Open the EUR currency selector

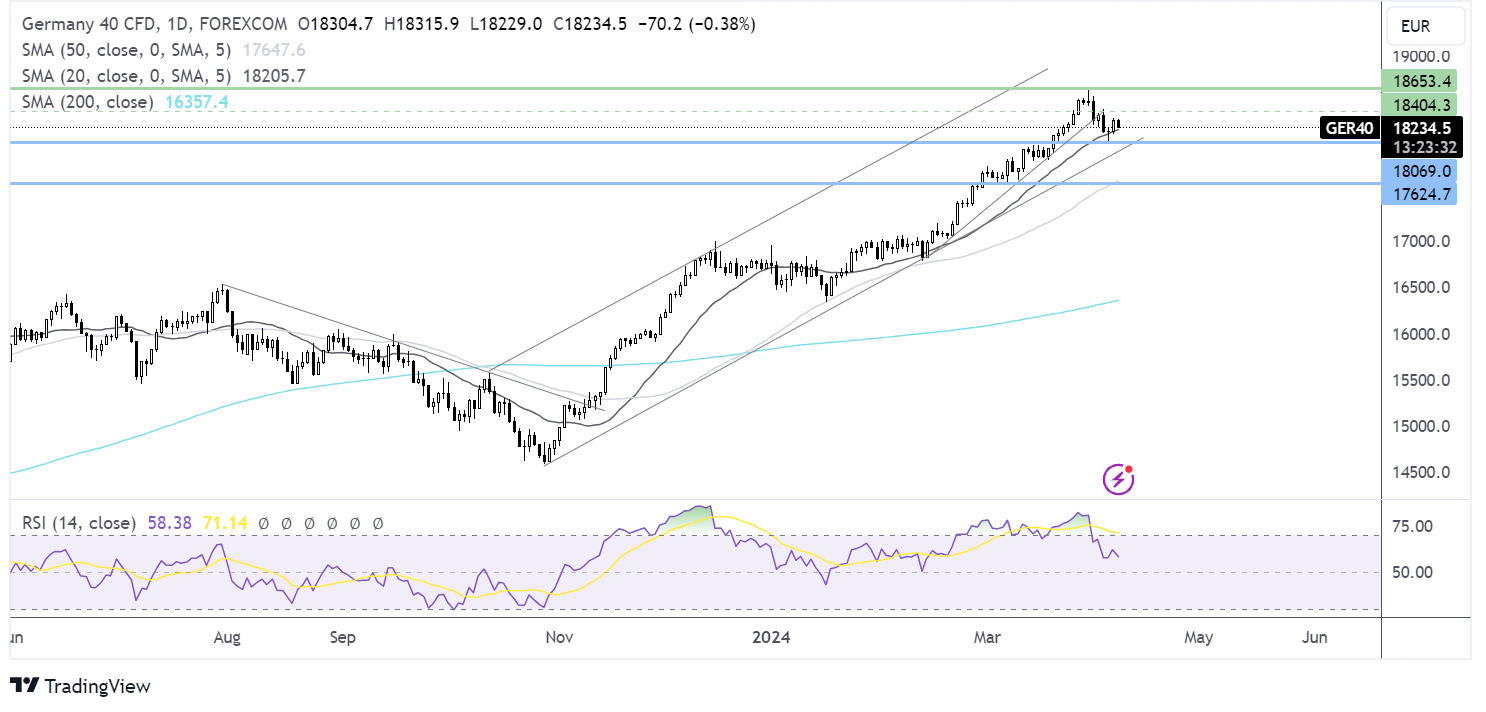tap(1426, 25)
